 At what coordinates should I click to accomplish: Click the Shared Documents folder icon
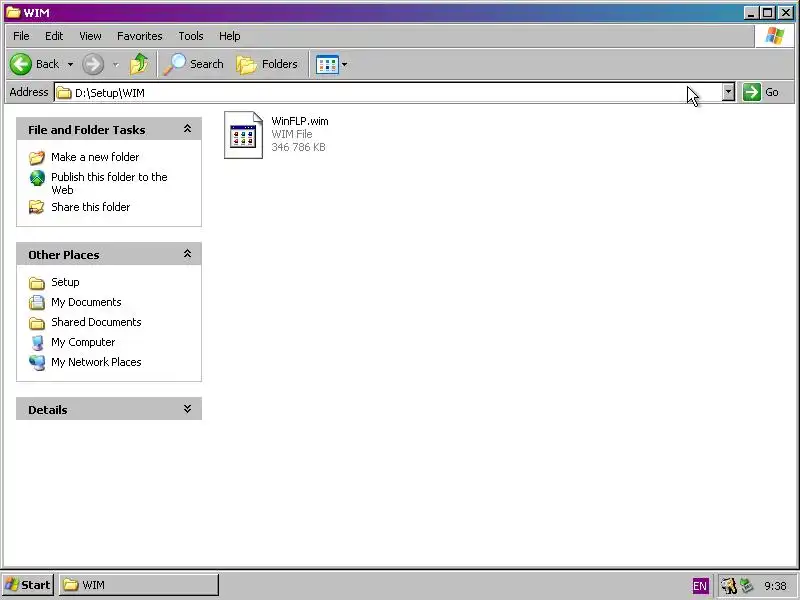point(37,322)
